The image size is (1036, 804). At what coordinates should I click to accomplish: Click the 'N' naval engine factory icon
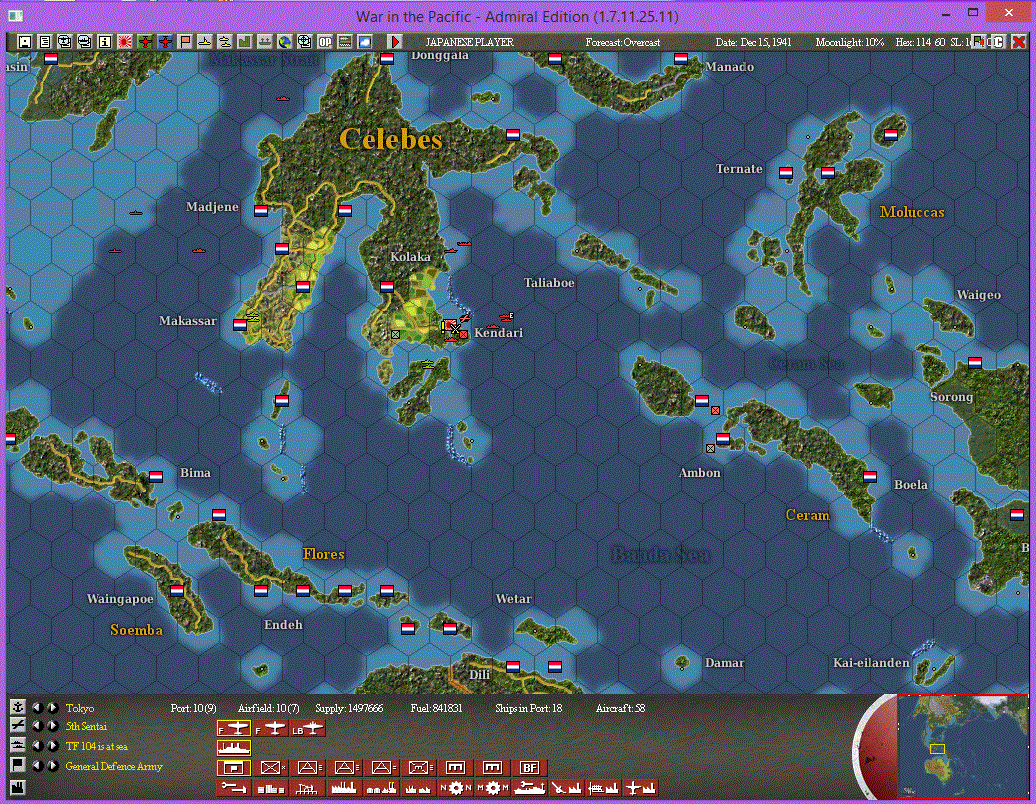(455, 787)
